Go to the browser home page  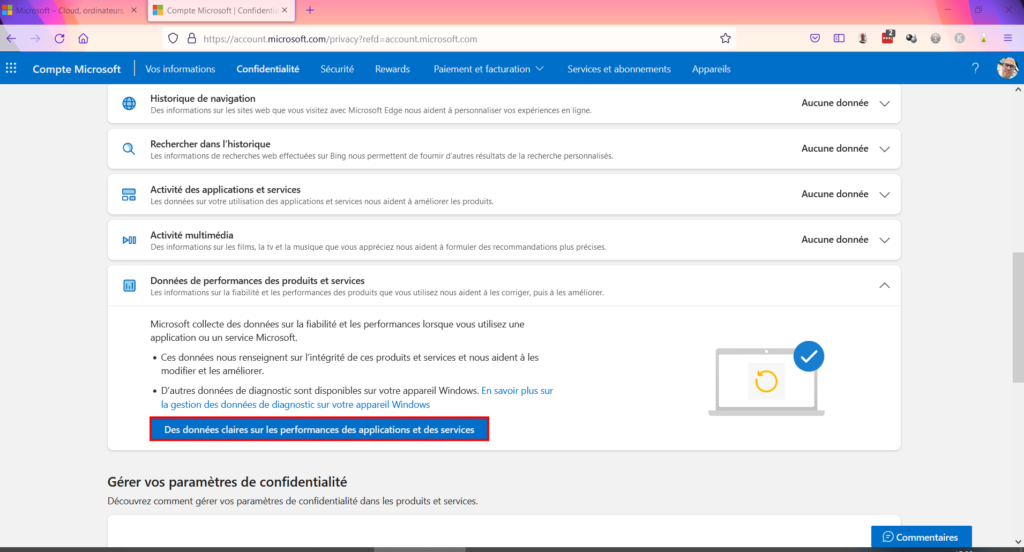(83, 39)
